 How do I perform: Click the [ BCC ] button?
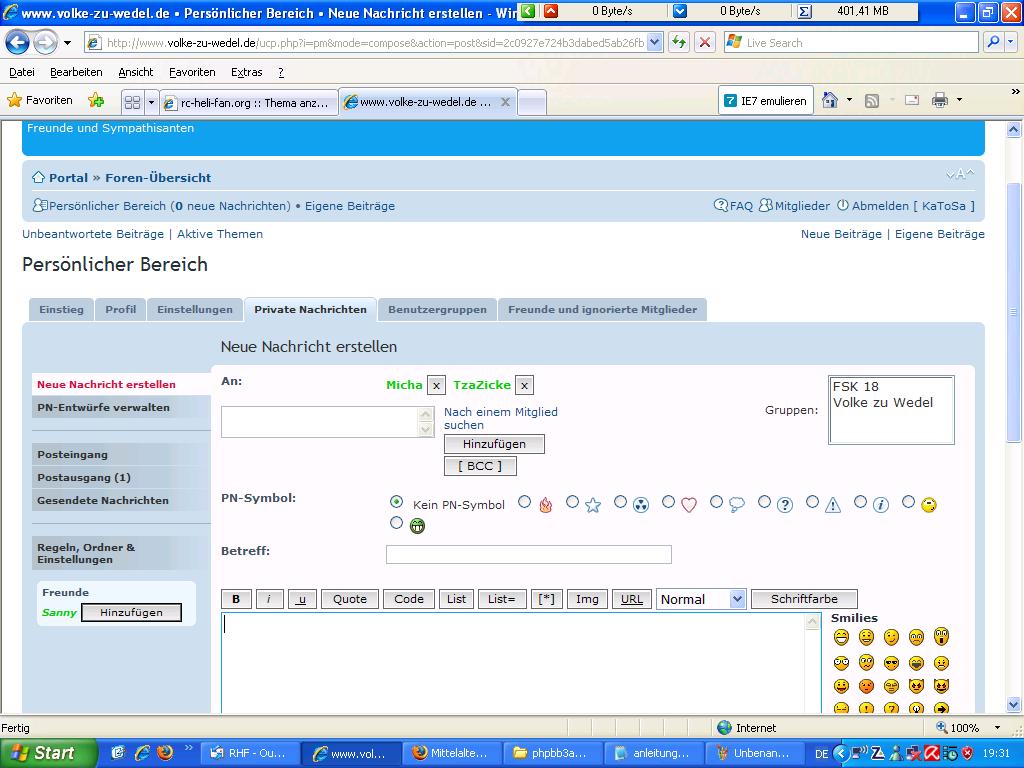(x=480, y=466)
